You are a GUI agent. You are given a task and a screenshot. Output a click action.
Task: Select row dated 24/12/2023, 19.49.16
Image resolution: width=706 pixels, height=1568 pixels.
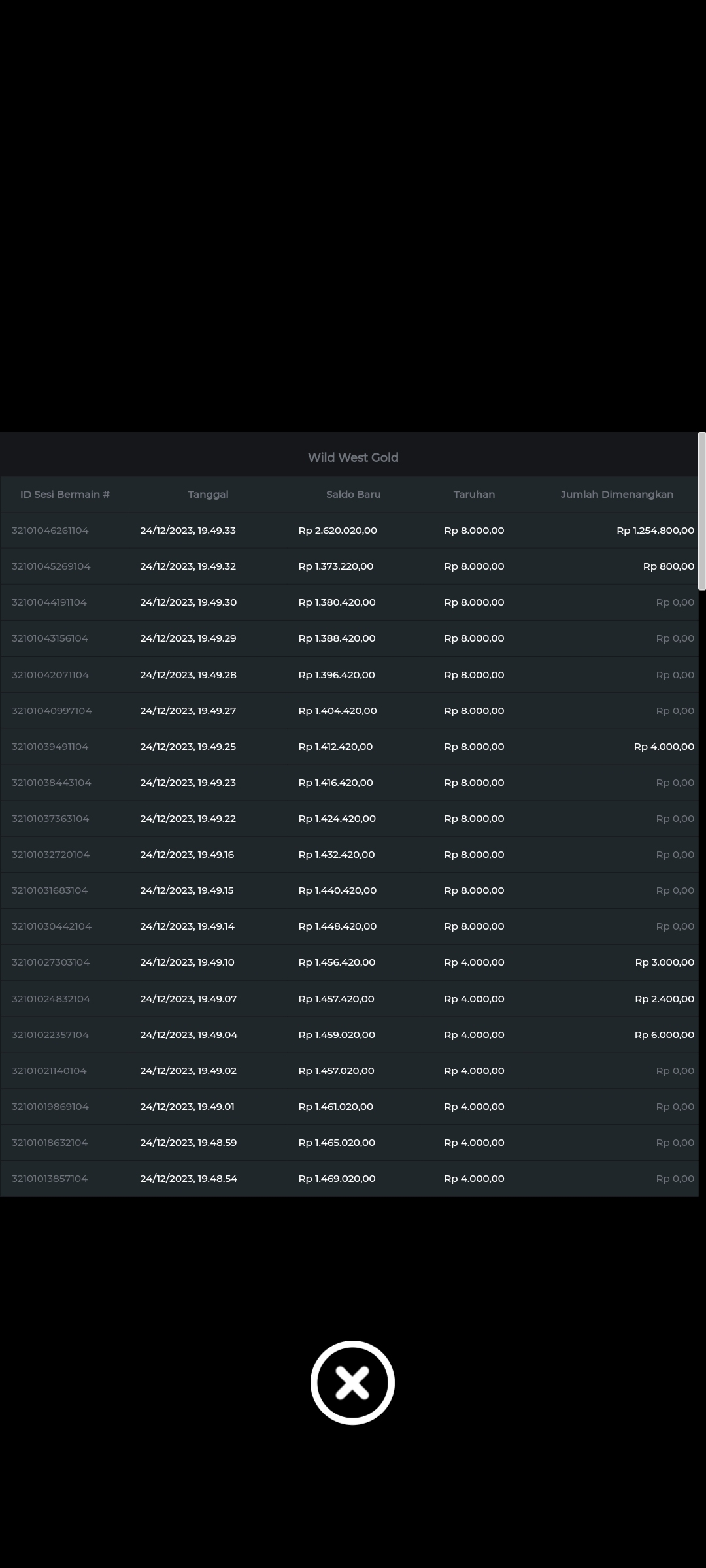coord(349,855)
